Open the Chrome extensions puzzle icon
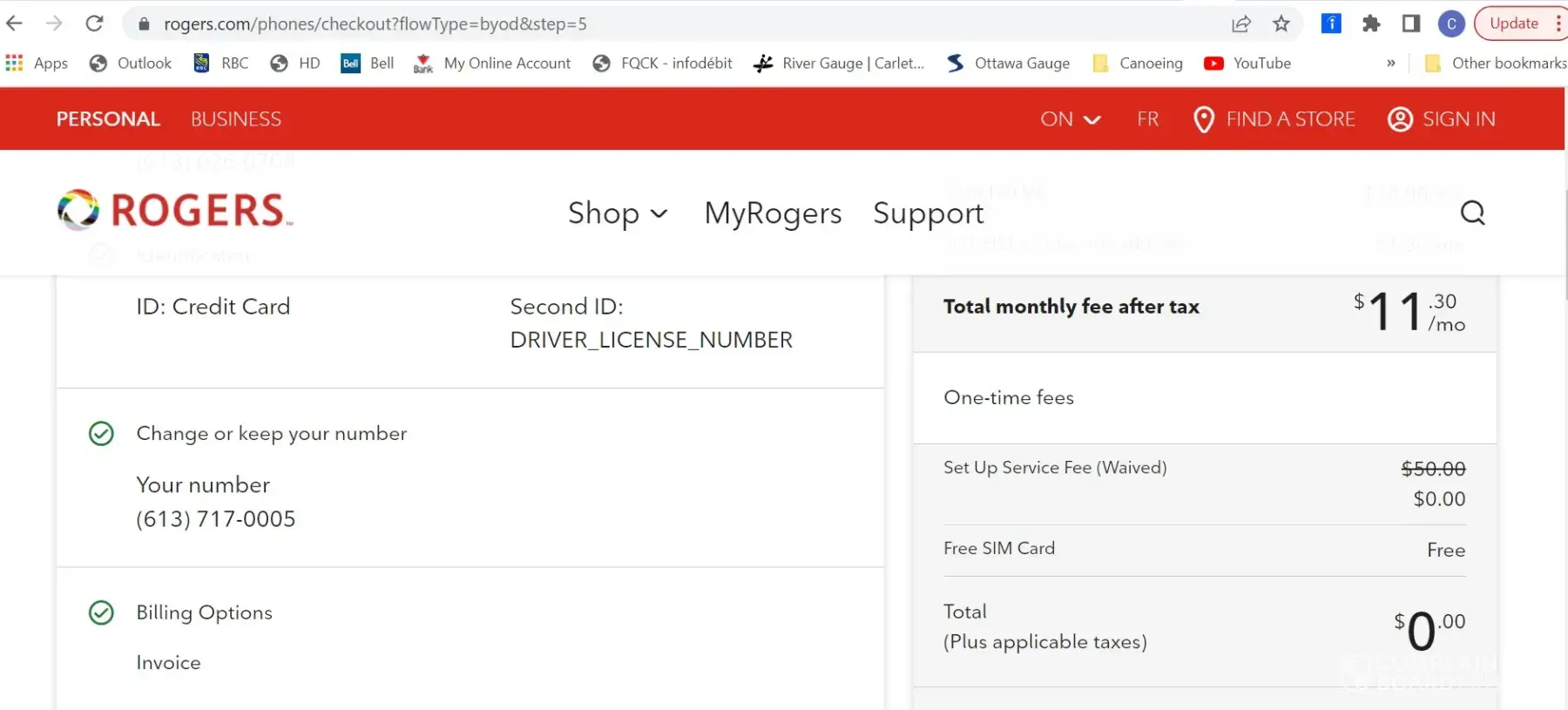This screenshot has width=1568, height=710. (1371, 24)
